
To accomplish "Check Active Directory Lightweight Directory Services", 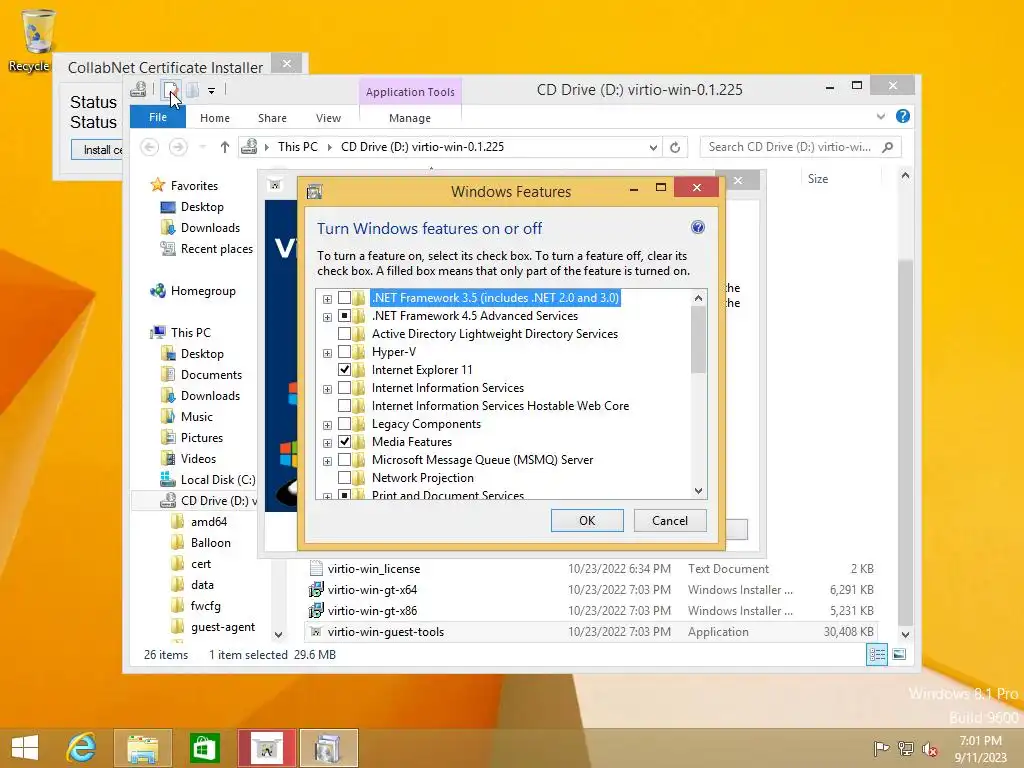I will (x=344, y=334).
